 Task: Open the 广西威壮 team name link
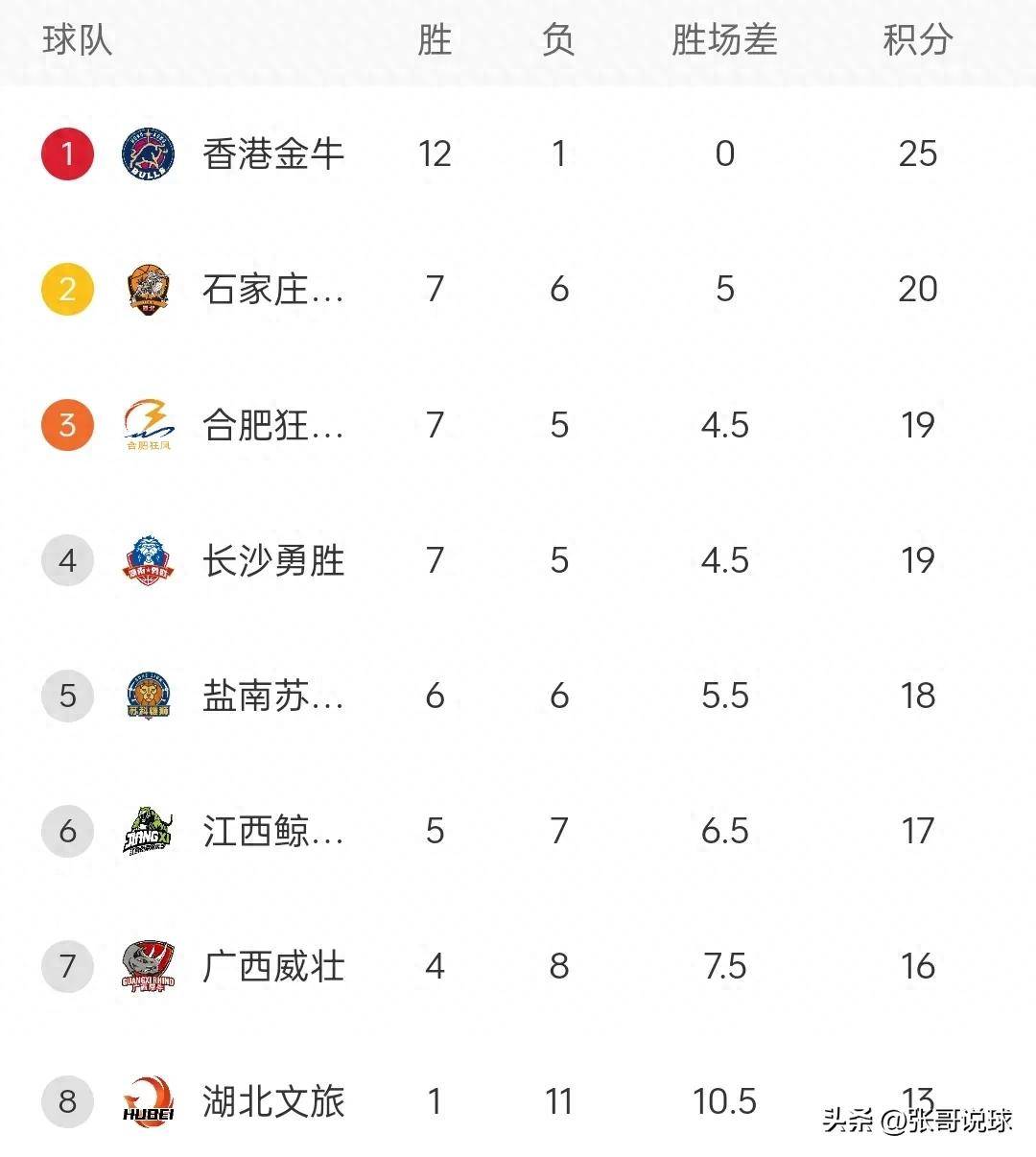[x=273, y=966]
